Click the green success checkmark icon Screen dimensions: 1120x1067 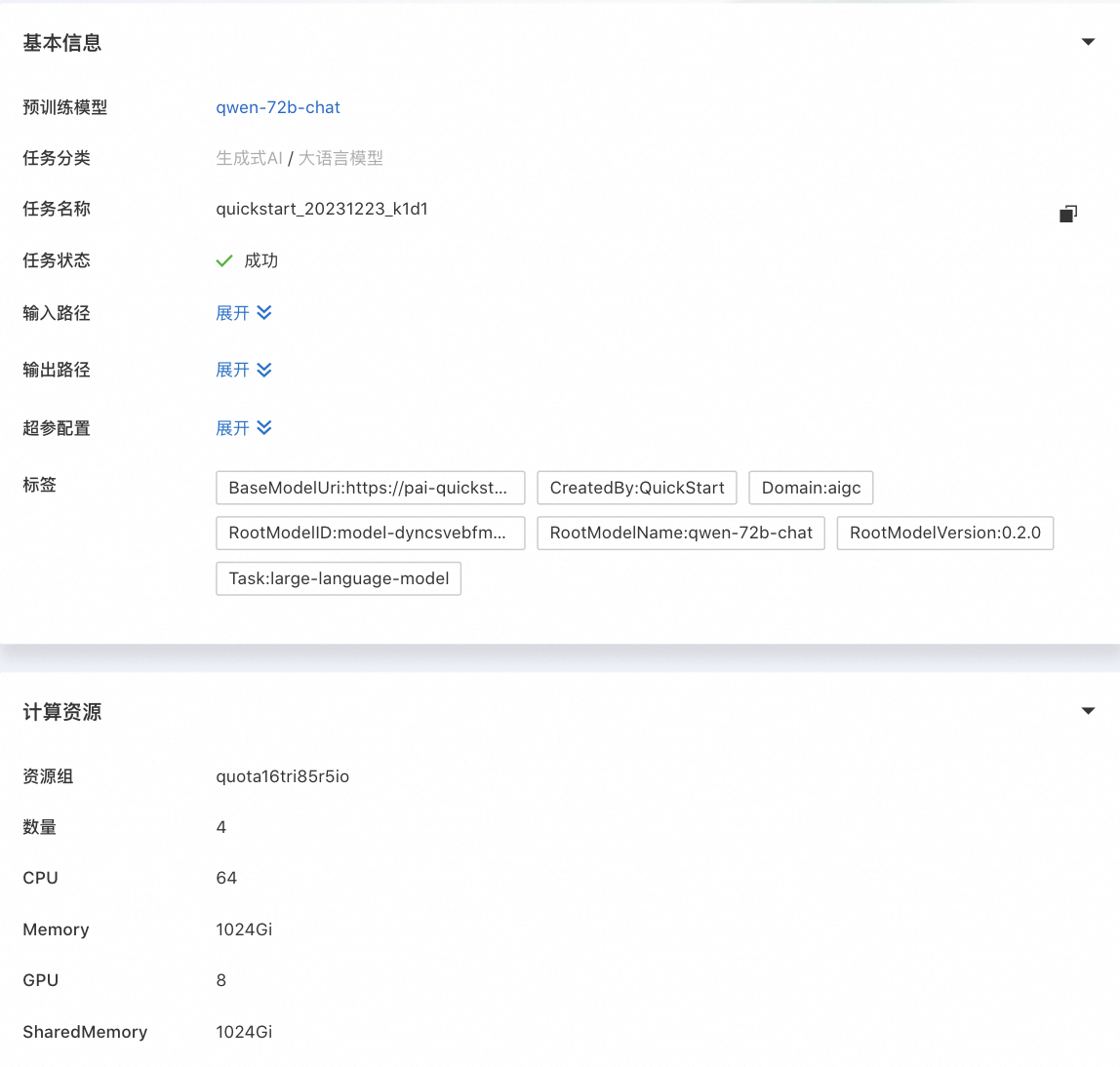224,260
